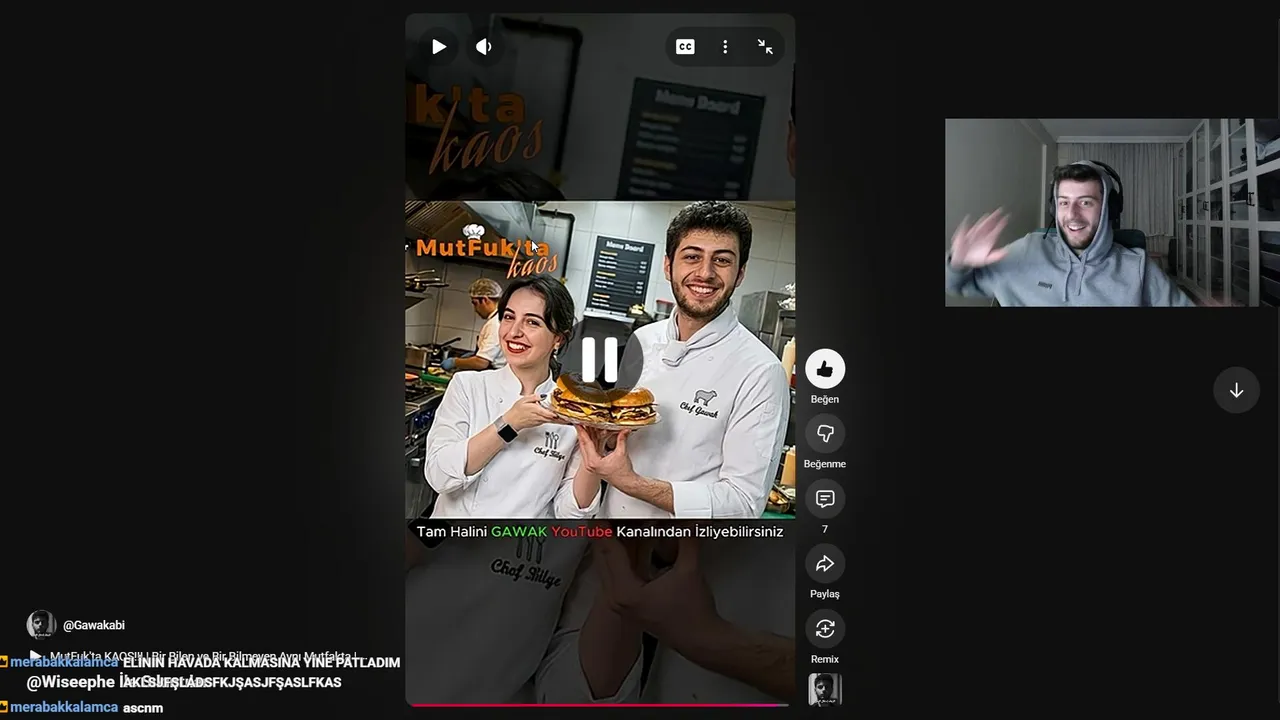Click the caption 'Tam Halini GAWAK YouTube Kanalından İzliyebilirsiniz'
The height and width of the screenshot is (720, 1280).
click(x=600, y=532)
